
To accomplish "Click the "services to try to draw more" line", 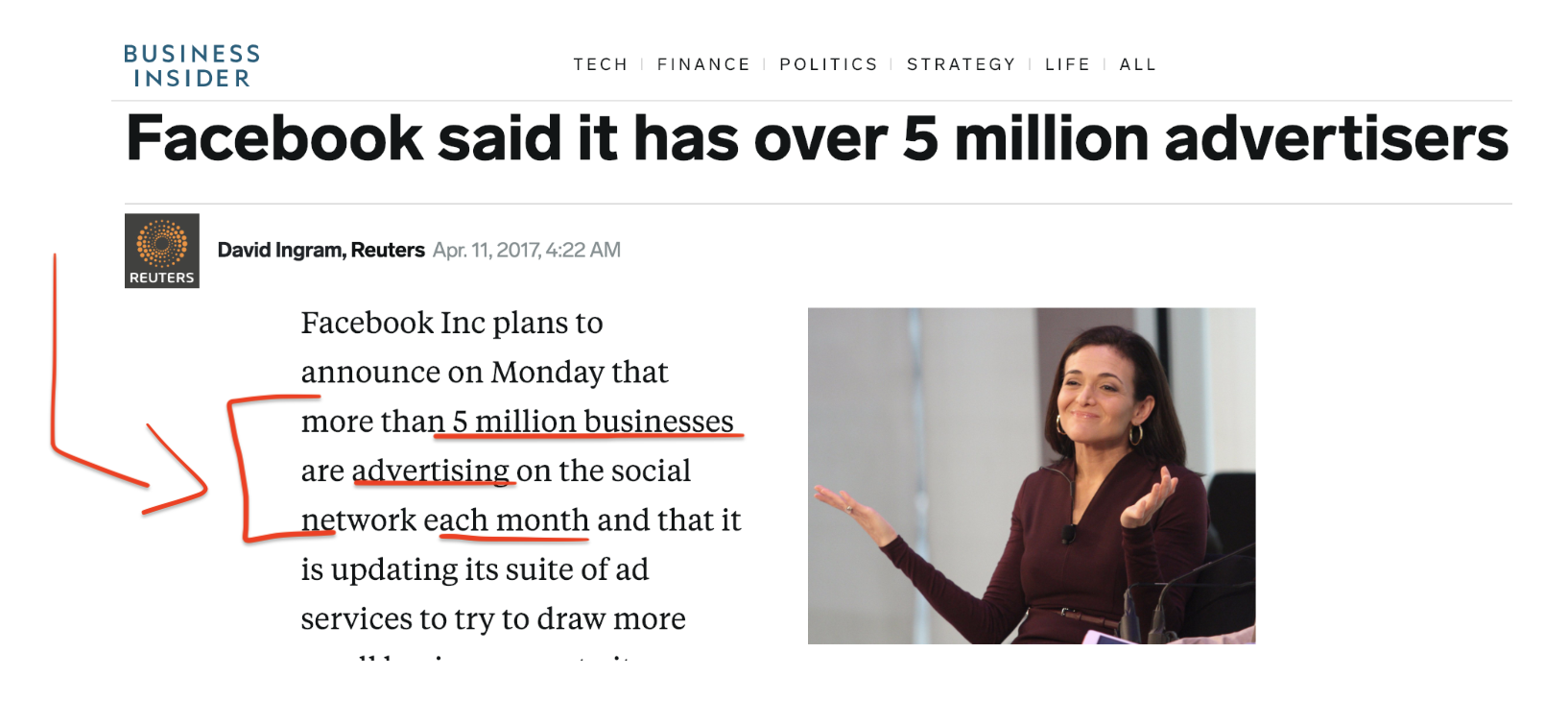I will (x=493, y=618).
